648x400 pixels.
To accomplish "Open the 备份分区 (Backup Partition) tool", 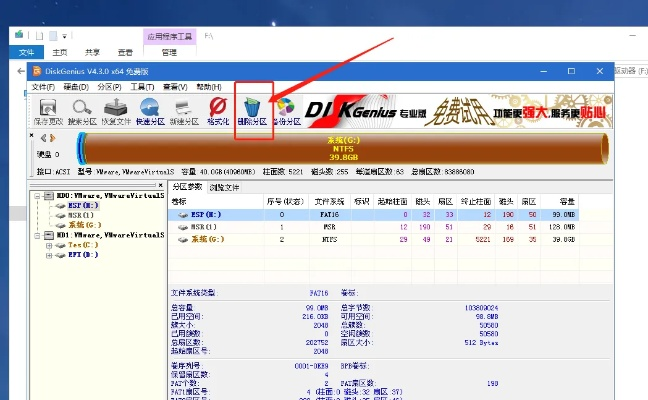I will 286,109.
